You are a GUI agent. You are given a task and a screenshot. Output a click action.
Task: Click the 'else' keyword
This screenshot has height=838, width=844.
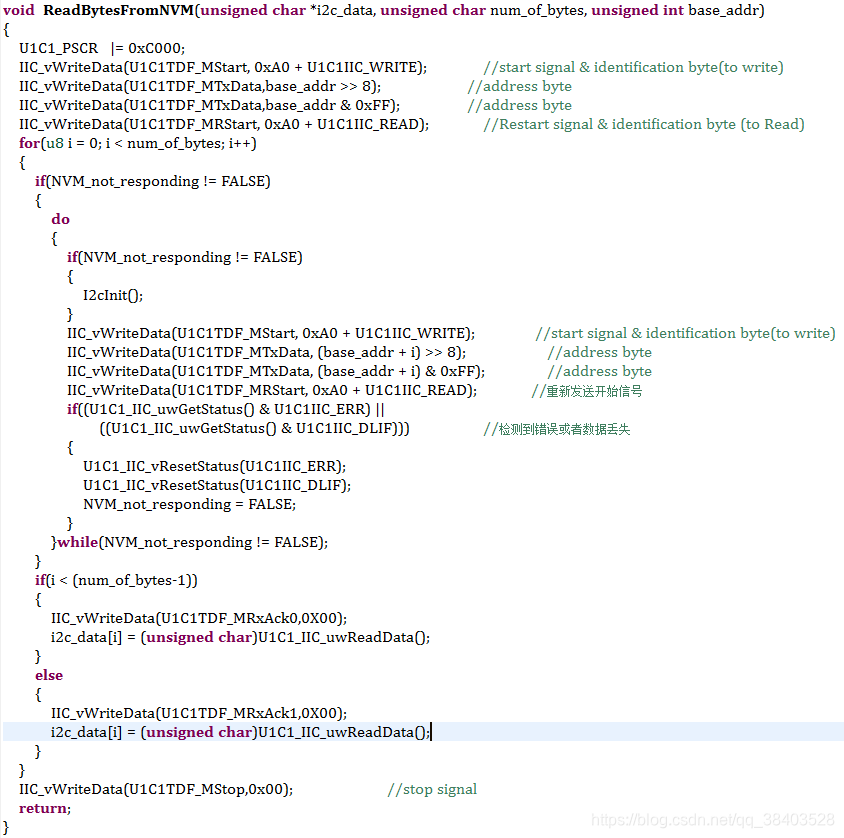click(49, 675)
